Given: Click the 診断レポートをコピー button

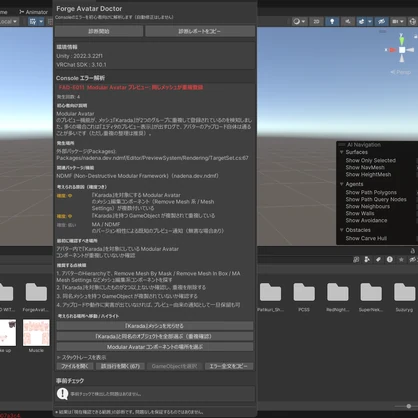Looking at the screenshot, I should 200,31.
